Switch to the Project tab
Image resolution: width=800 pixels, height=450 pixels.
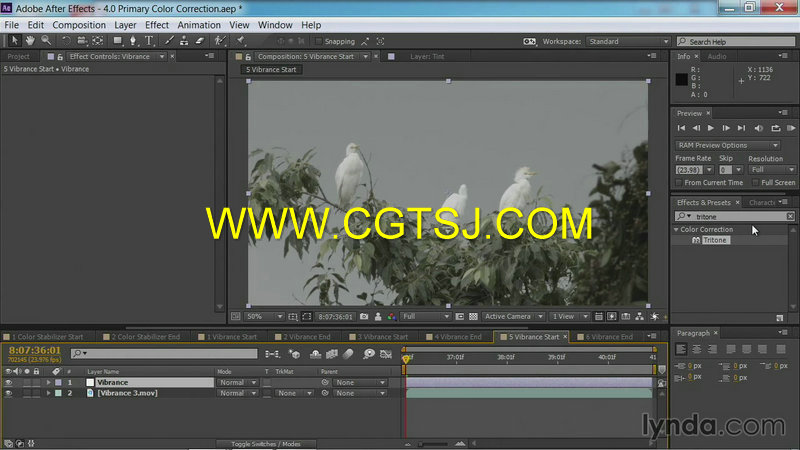point(18,57)
